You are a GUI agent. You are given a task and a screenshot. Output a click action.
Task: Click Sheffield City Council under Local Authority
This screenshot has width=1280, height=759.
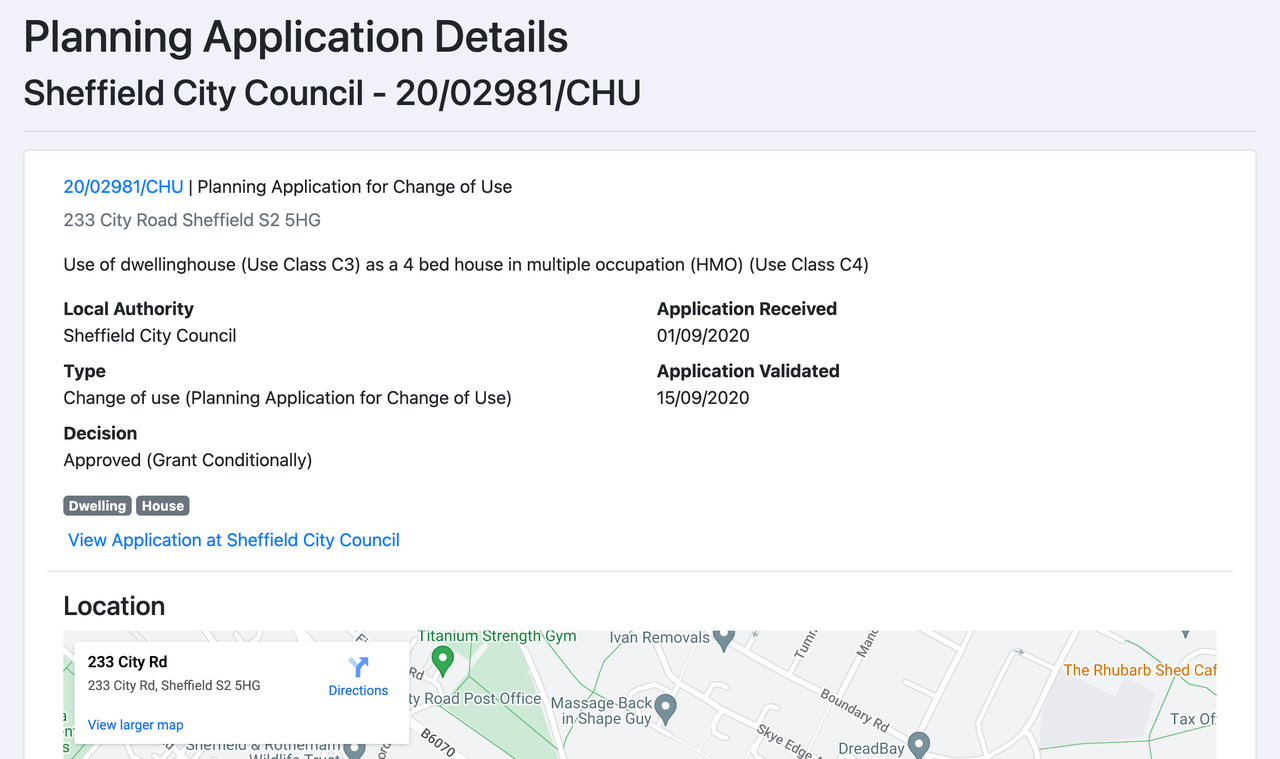coord(150,336)
